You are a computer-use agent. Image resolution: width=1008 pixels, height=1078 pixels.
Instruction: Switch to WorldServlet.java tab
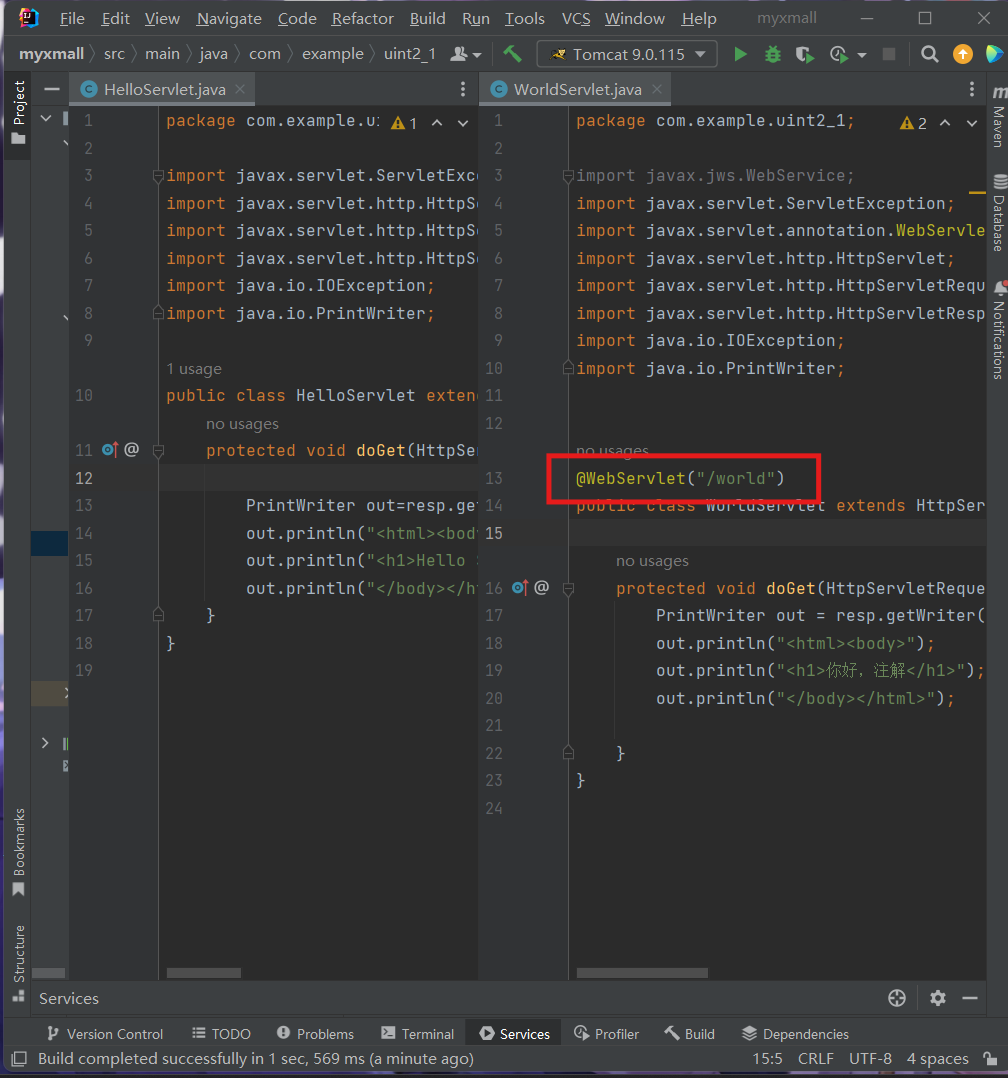click(x=578, y=89)
